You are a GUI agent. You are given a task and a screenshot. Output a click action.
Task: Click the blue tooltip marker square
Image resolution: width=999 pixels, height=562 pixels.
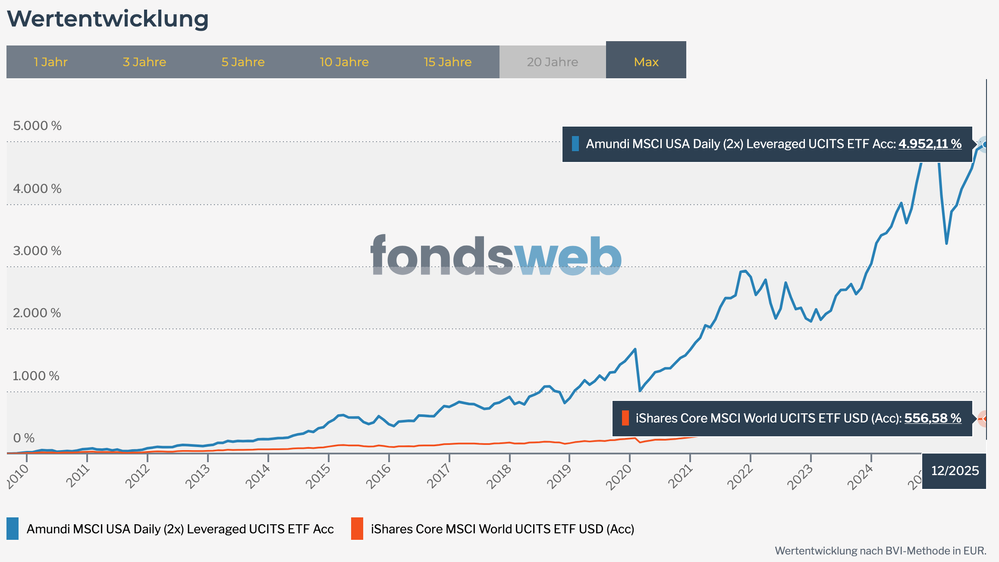pos(575,144)
